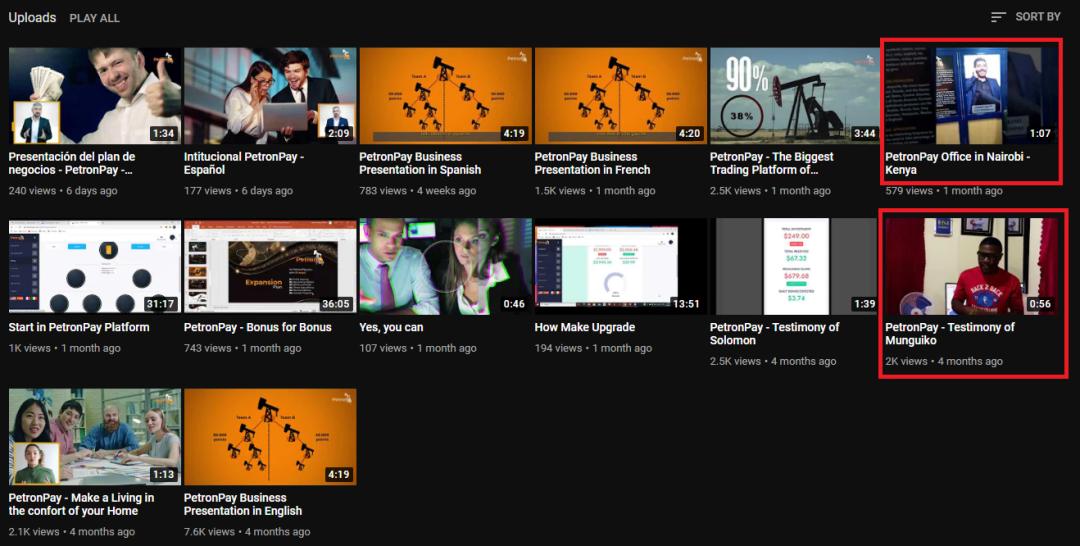The height and width of the screenshot is (546, 1080).
Task: Open Business Presentation in Spanish thumbnail
Action: point(446,96)
